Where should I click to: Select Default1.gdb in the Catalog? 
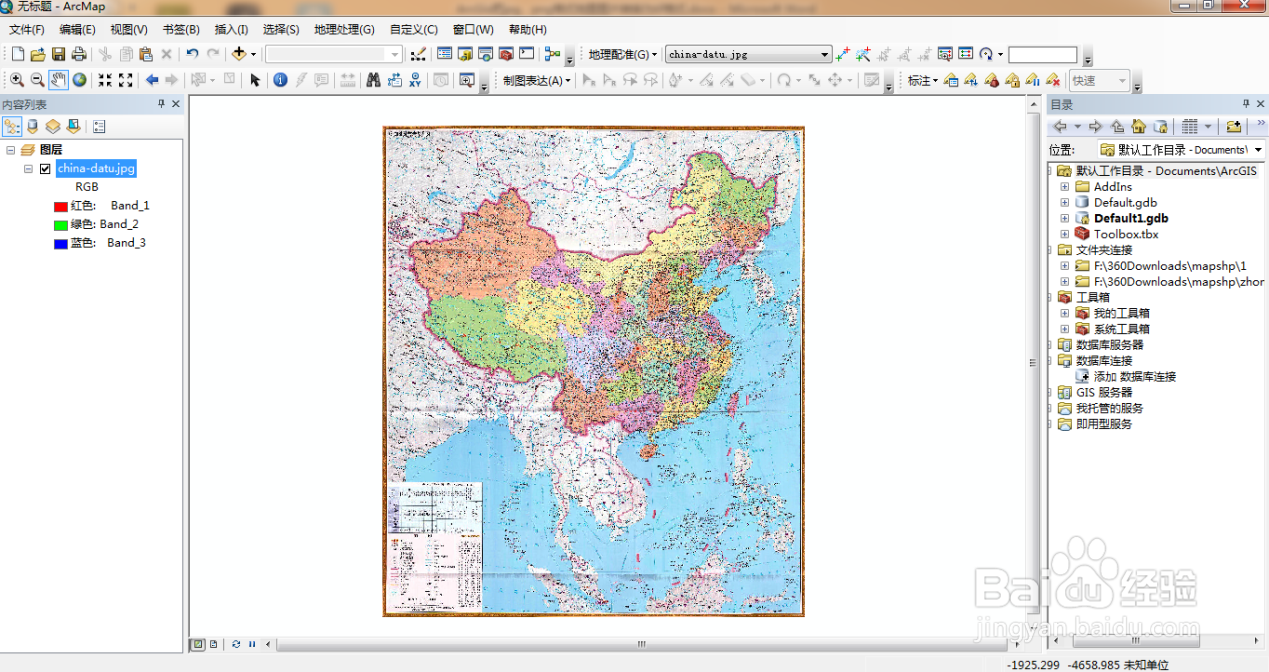(x=1131, y=218)
